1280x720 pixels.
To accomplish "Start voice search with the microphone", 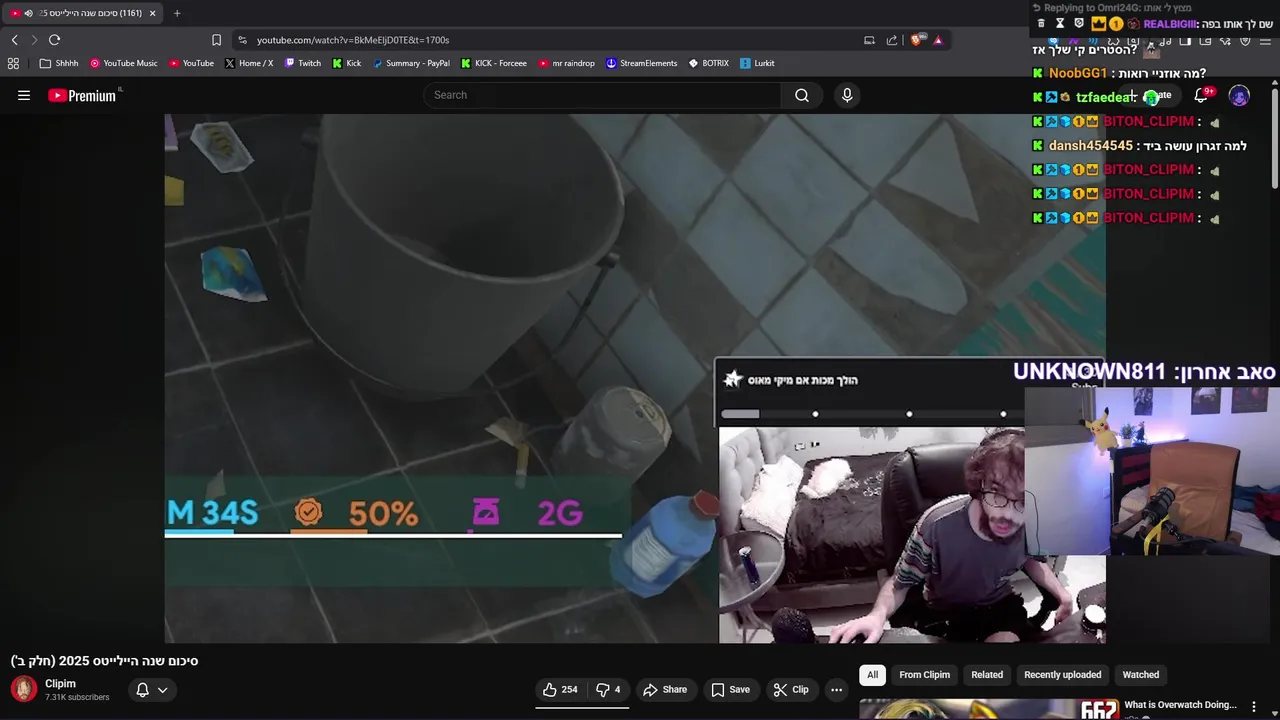I will point(847,95).
